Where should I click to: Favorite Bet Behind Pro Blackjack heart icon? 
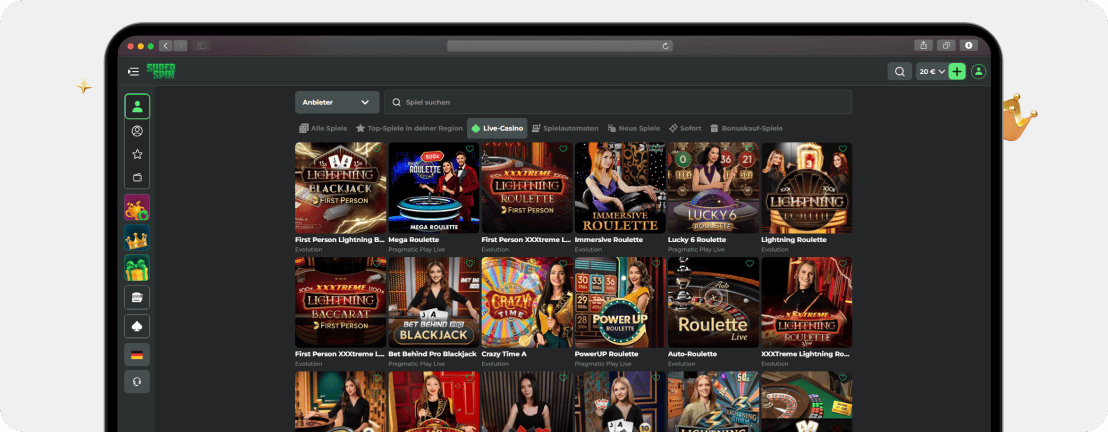coord(470,264)
